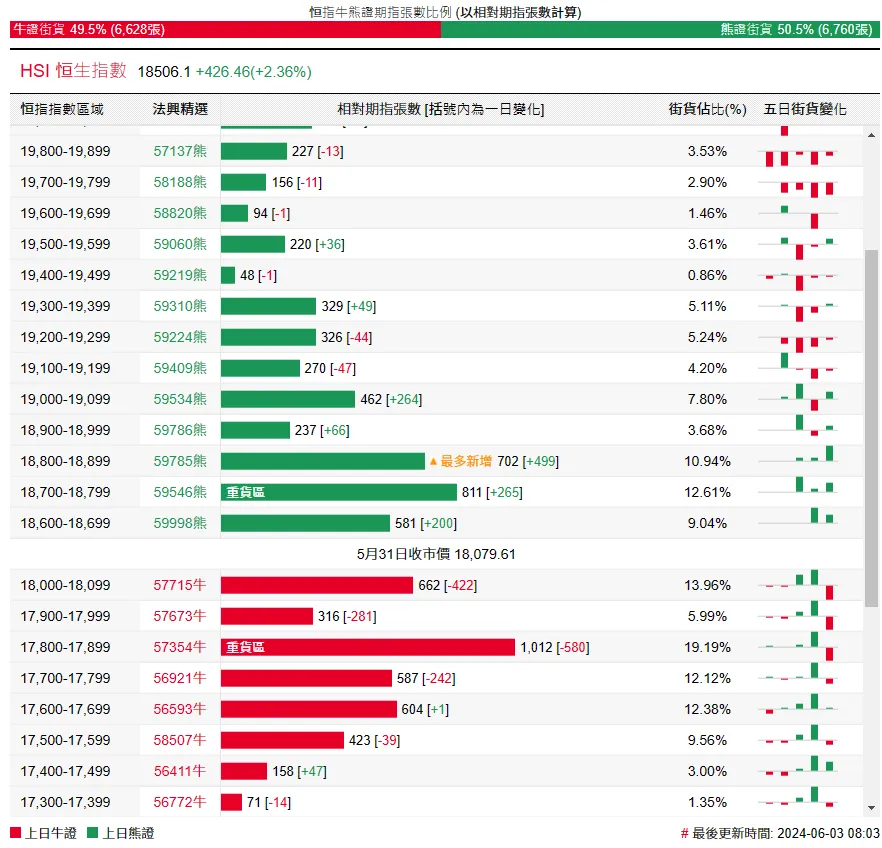View five-day chart for the 19,000-19,099 row
The width and height of the screenshot is (882, 848).
click(807, 399)
